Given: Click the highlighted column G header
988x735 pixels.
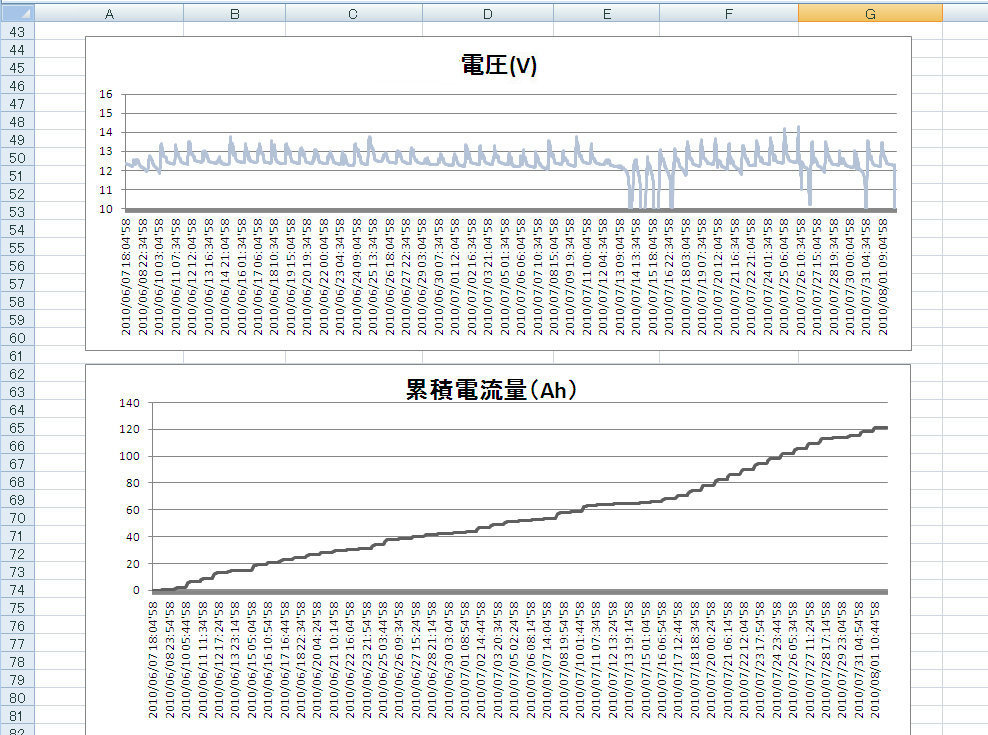Looking at the screenshot, I should pos(870,14).
